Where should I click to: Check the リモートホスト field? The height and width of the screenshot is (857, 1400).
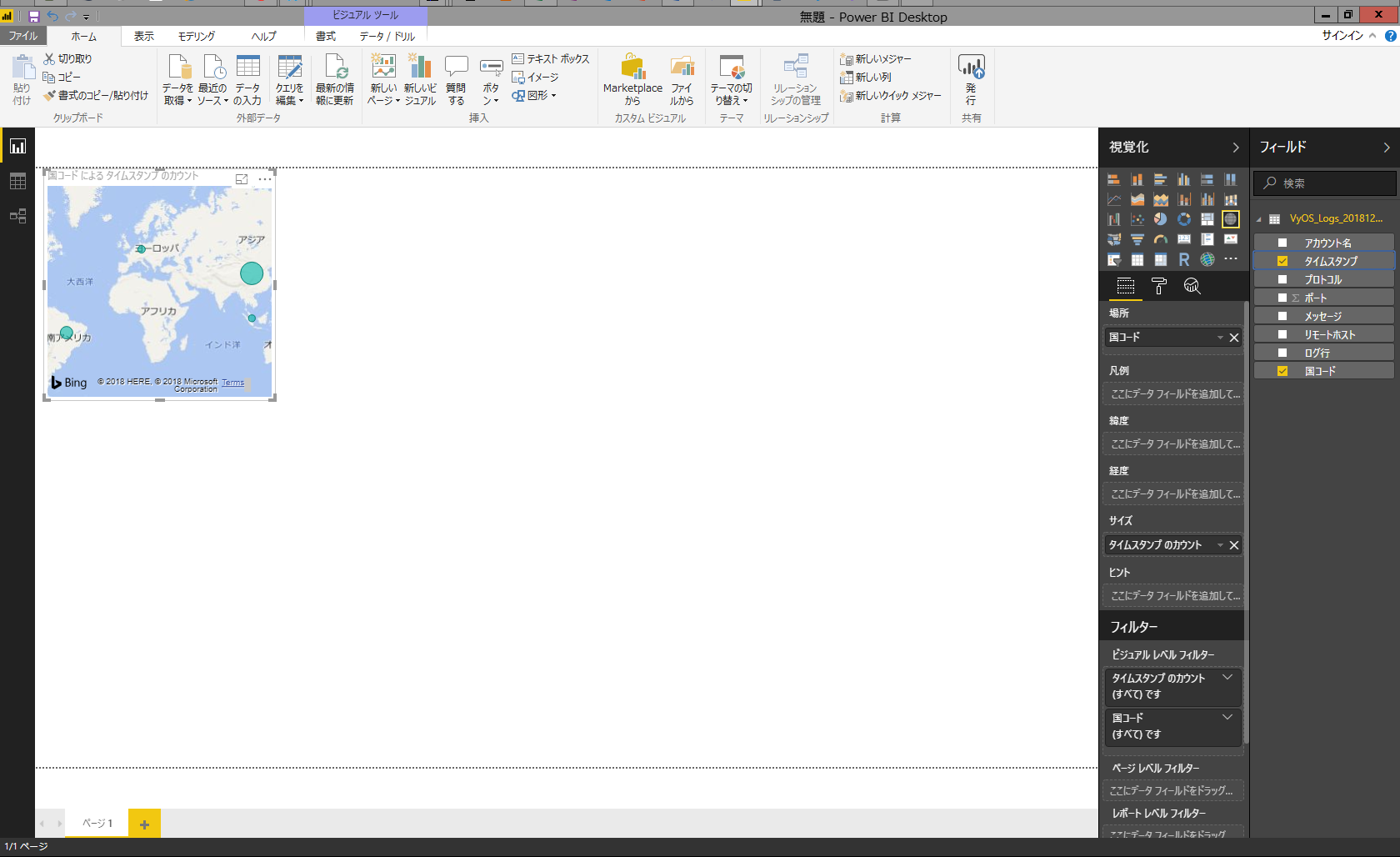pyautogui.click(x=1282, y=335)
